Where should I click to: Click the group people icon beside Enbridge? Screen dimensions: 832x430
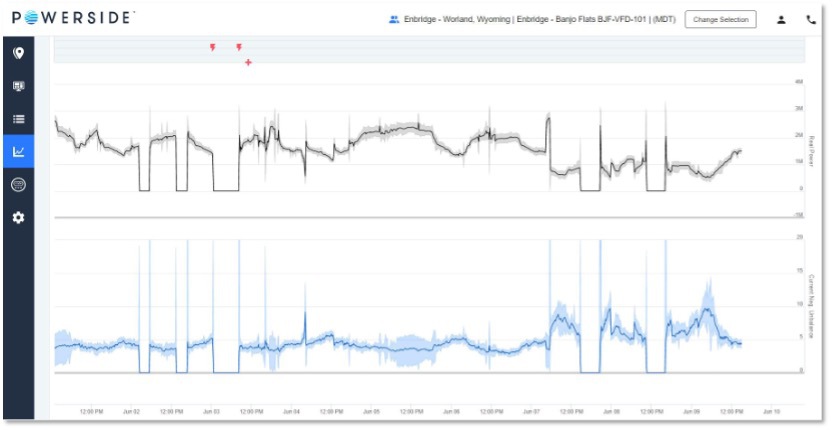[x=394, y=20]
